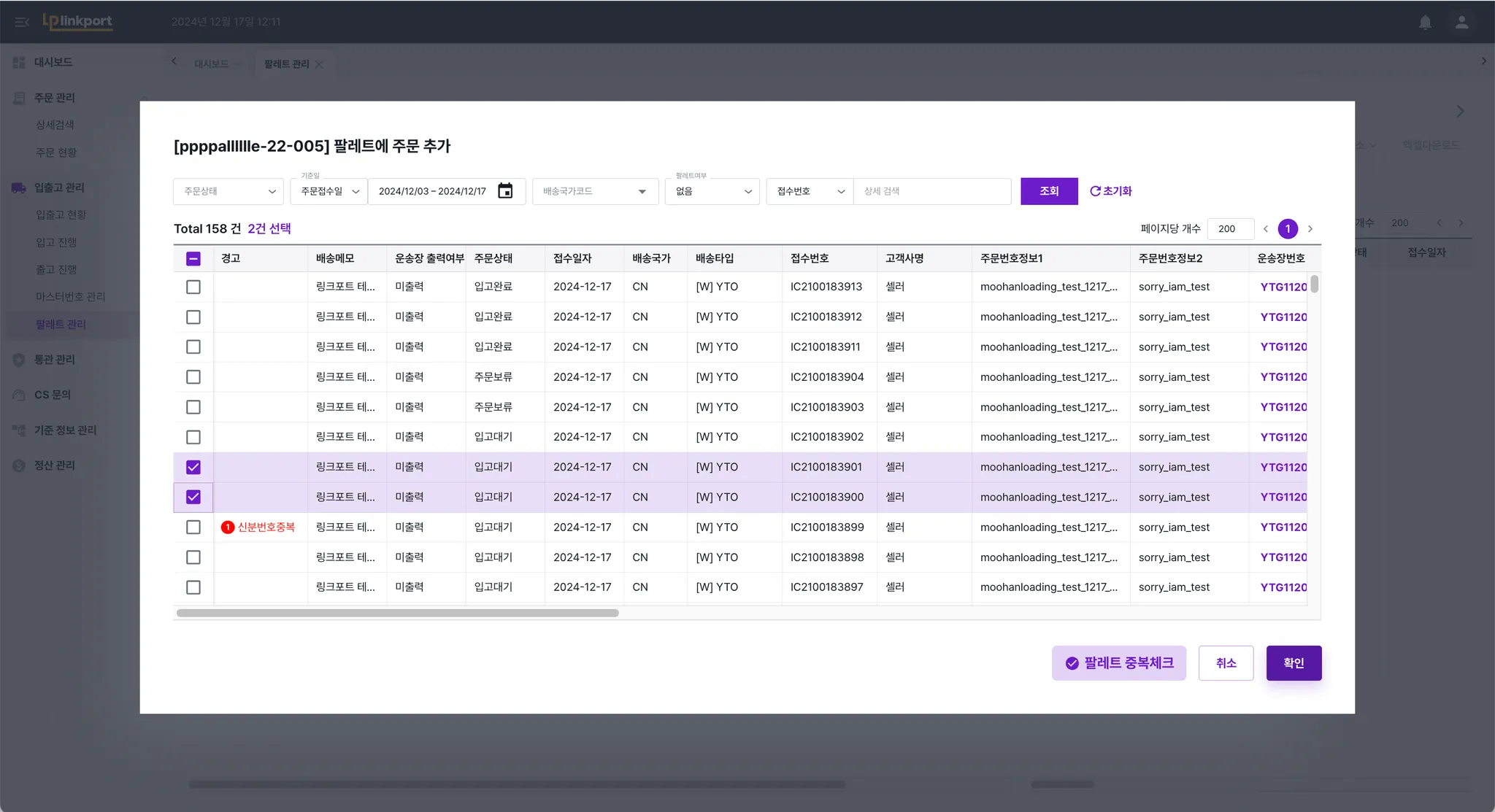Screen dimensions: 1495x812
Task: Click the notification bell icon
Action: coord(1425,23)
